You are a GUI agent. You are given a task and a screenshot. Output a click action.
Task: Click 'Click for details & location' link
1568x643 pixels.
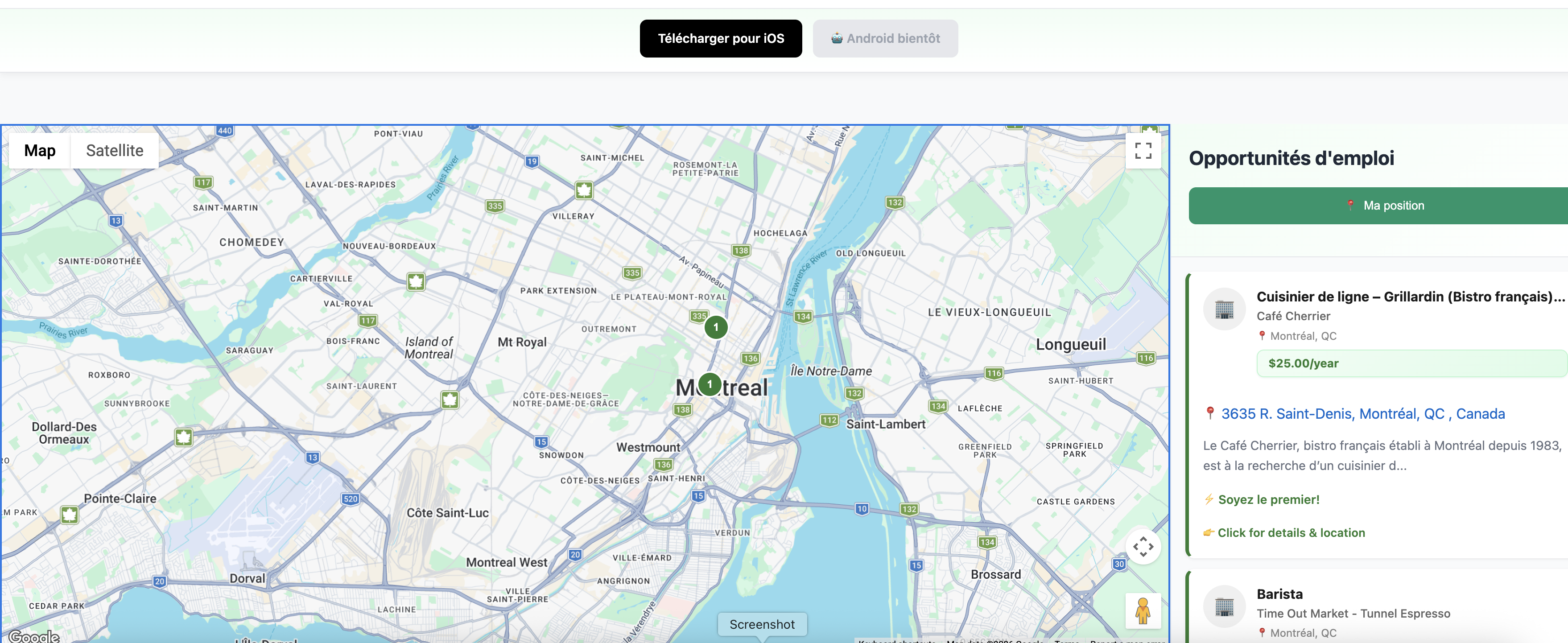tap(1291, 533)
